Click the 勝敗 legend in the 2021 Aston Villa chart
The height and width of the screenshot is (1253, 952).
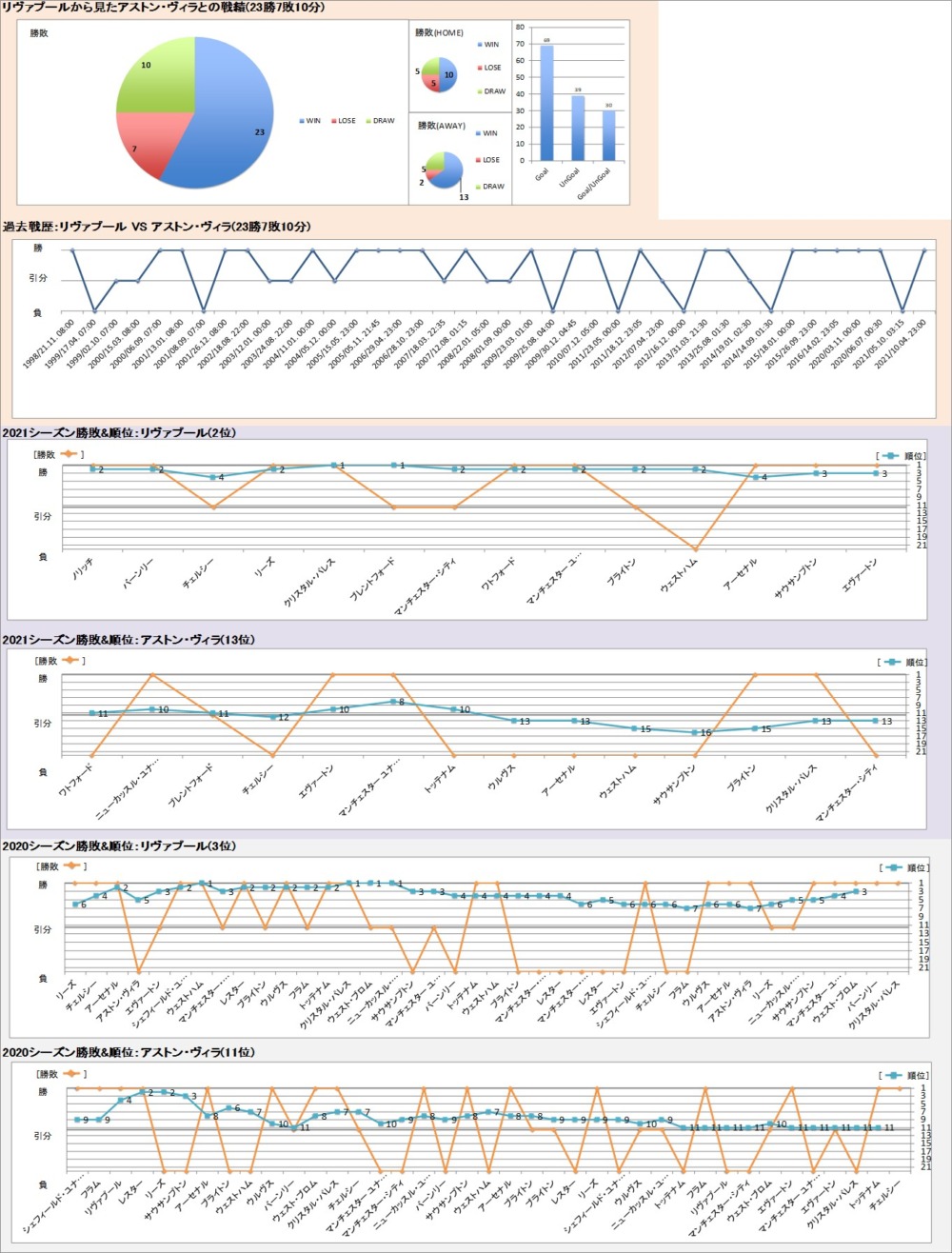pyautogui.click(x=60, y=660)
